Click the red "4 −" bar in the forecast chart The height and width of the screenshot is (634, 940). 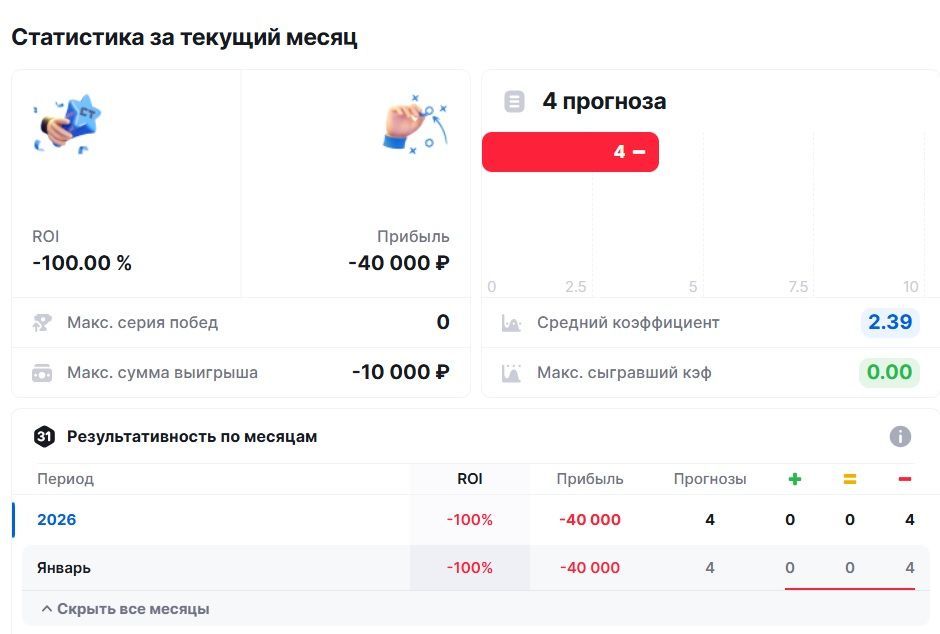(570, 151)
